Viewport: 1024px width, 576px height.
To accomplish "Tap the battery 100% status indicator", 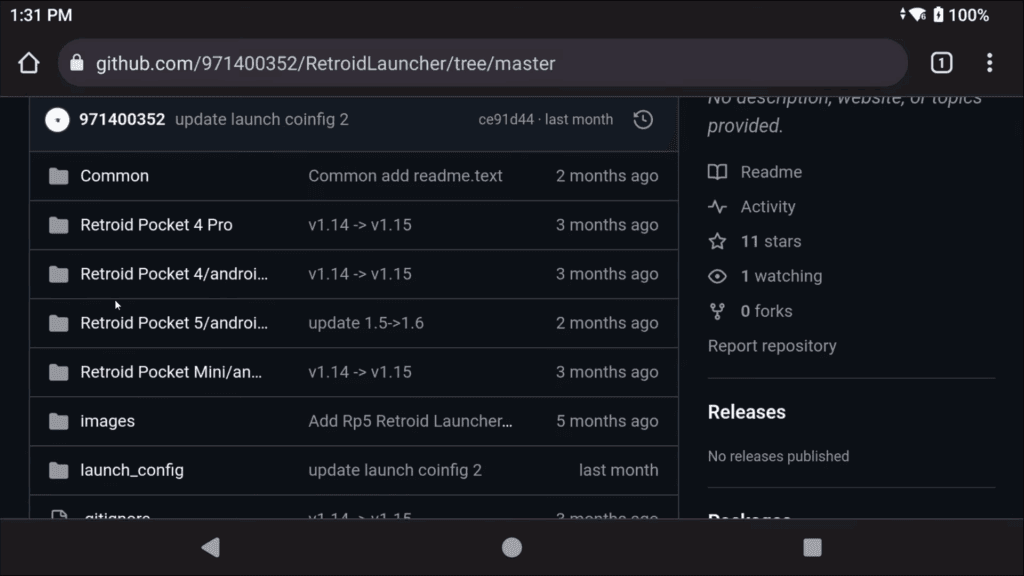I will pos(961,14).
